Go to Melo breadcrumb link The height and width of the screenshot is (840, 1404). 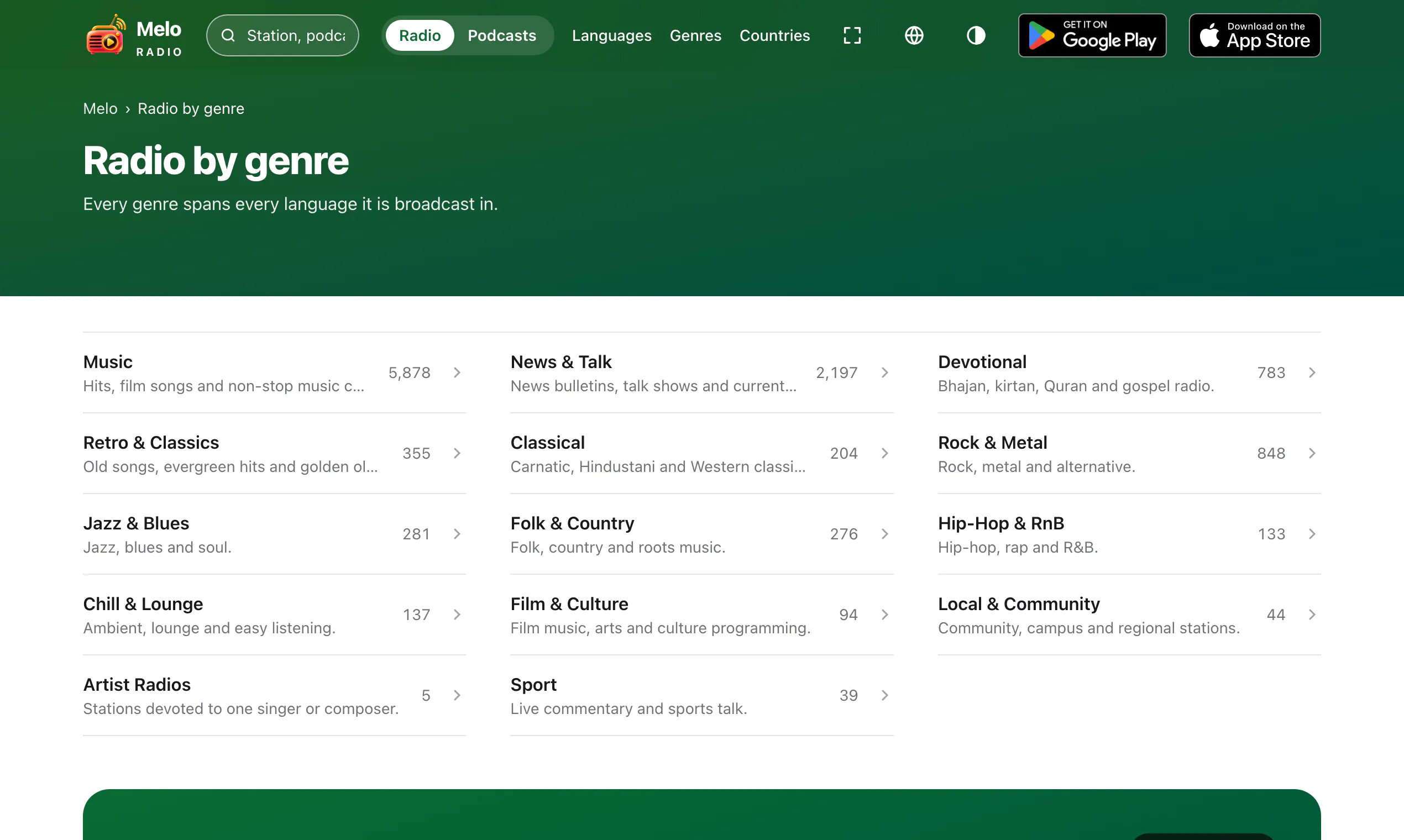pyautogui.click(x=100, y=109)
